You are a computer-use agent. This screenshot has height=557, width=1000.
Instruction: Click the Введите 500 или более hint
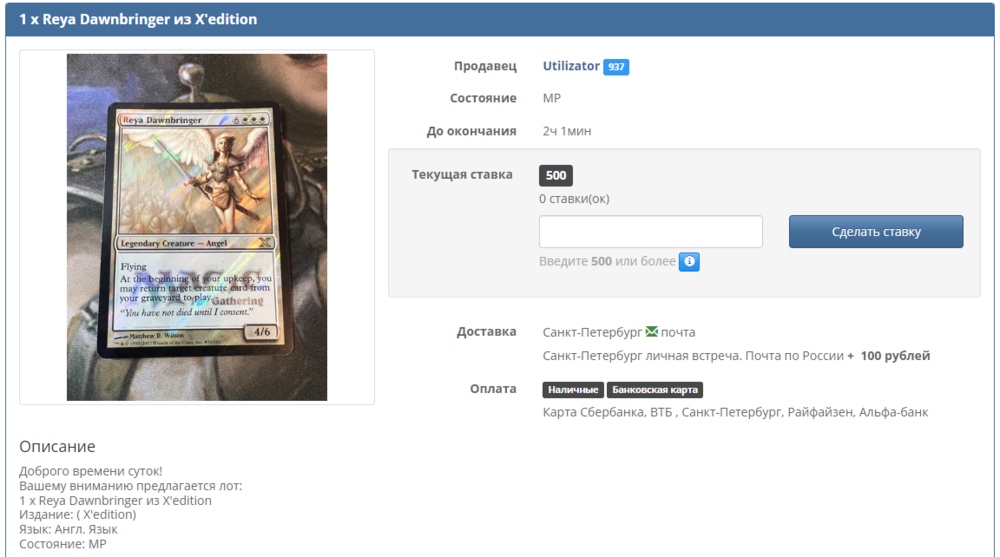pyautogui.click(x=607, y=262)
